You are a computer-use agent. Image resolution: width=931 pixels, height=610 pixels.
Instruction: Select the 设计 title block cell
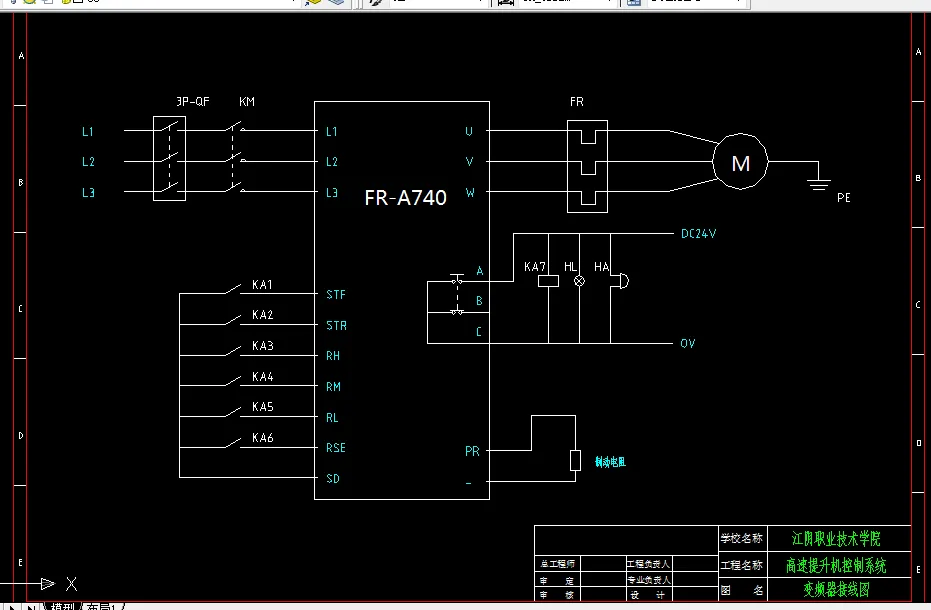coord(649,595)
